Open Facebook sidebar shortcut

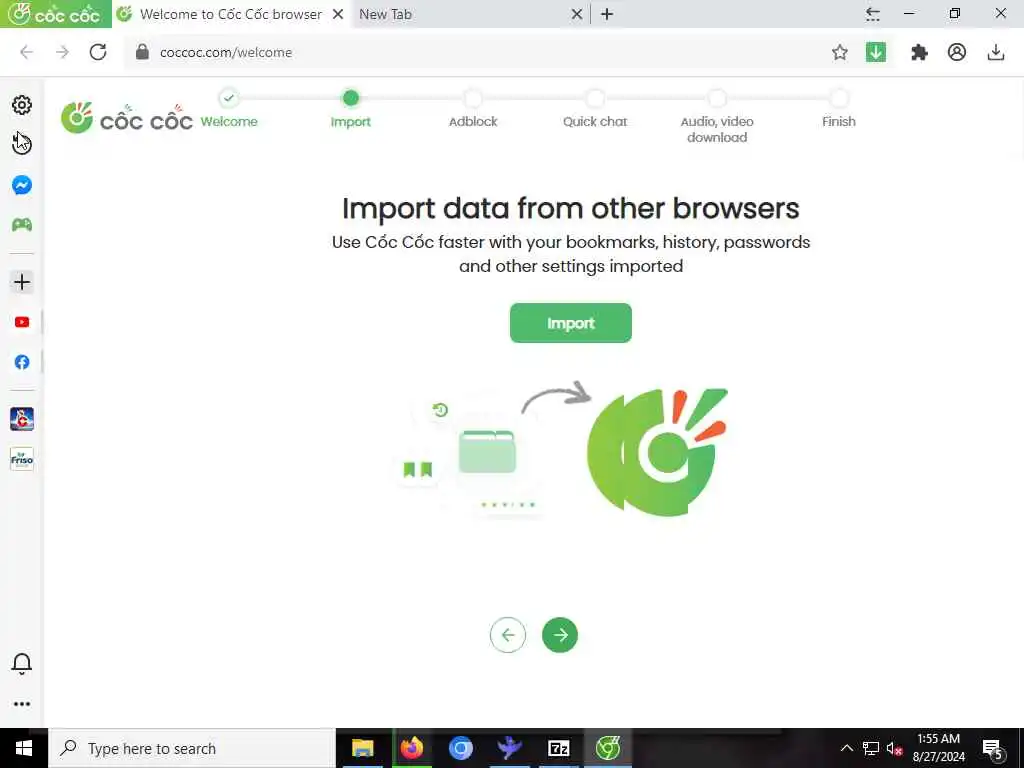(22, 362)
